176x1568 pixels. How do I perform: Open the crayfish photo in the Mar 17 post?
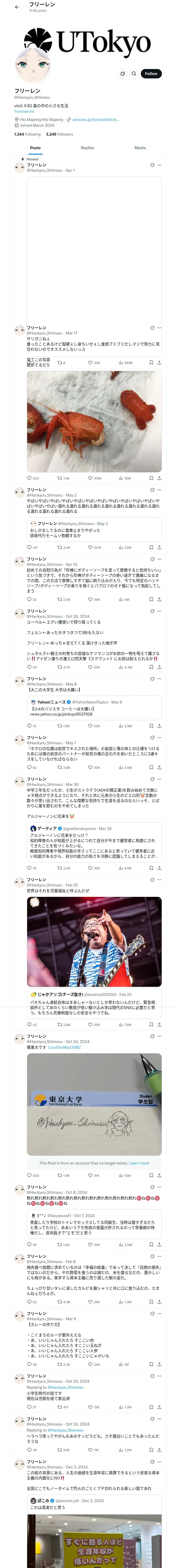94,421
